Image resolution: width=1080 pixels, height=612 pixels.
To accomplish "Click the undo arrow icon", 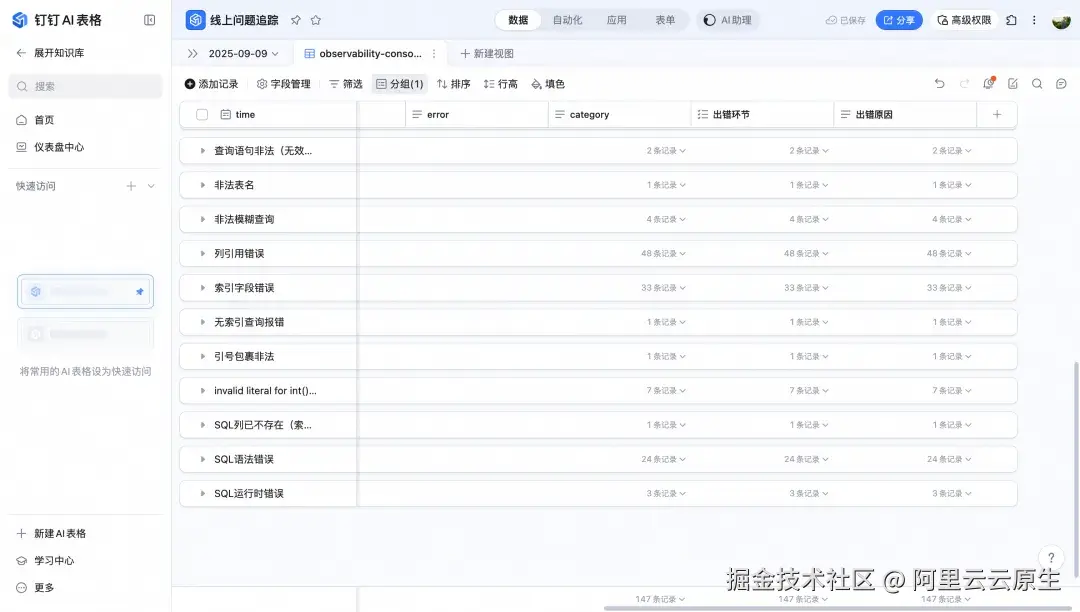I will 939,84.
